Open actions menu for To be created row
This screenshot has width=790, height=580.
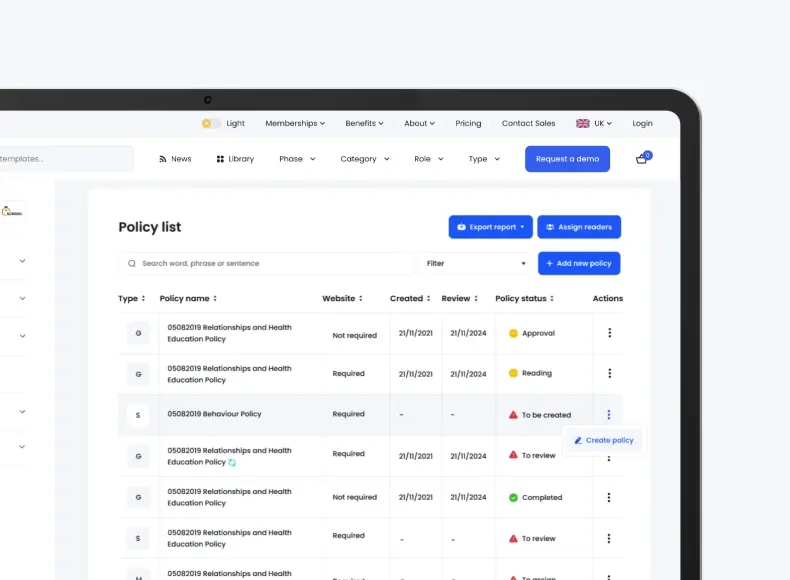coord(609,414)
